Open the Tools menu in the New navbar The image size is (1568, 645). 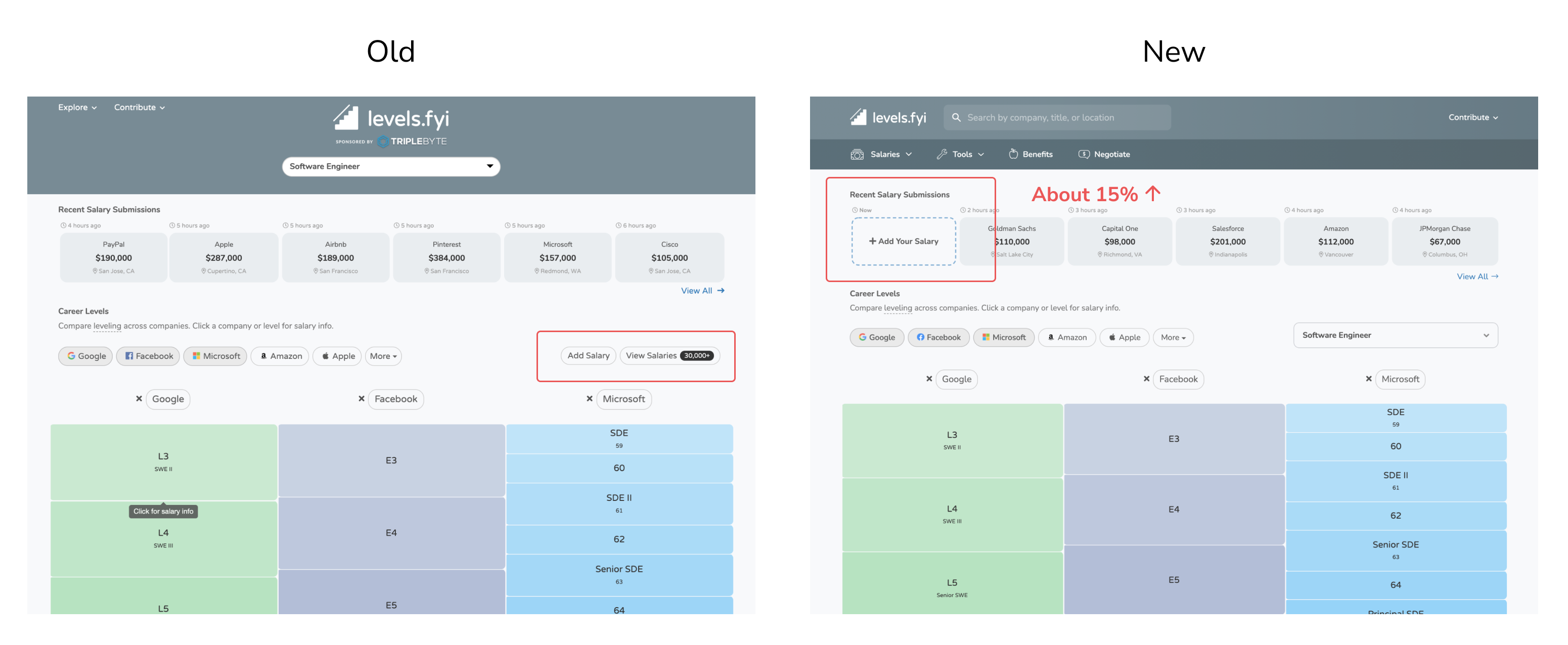coord(960,155)
